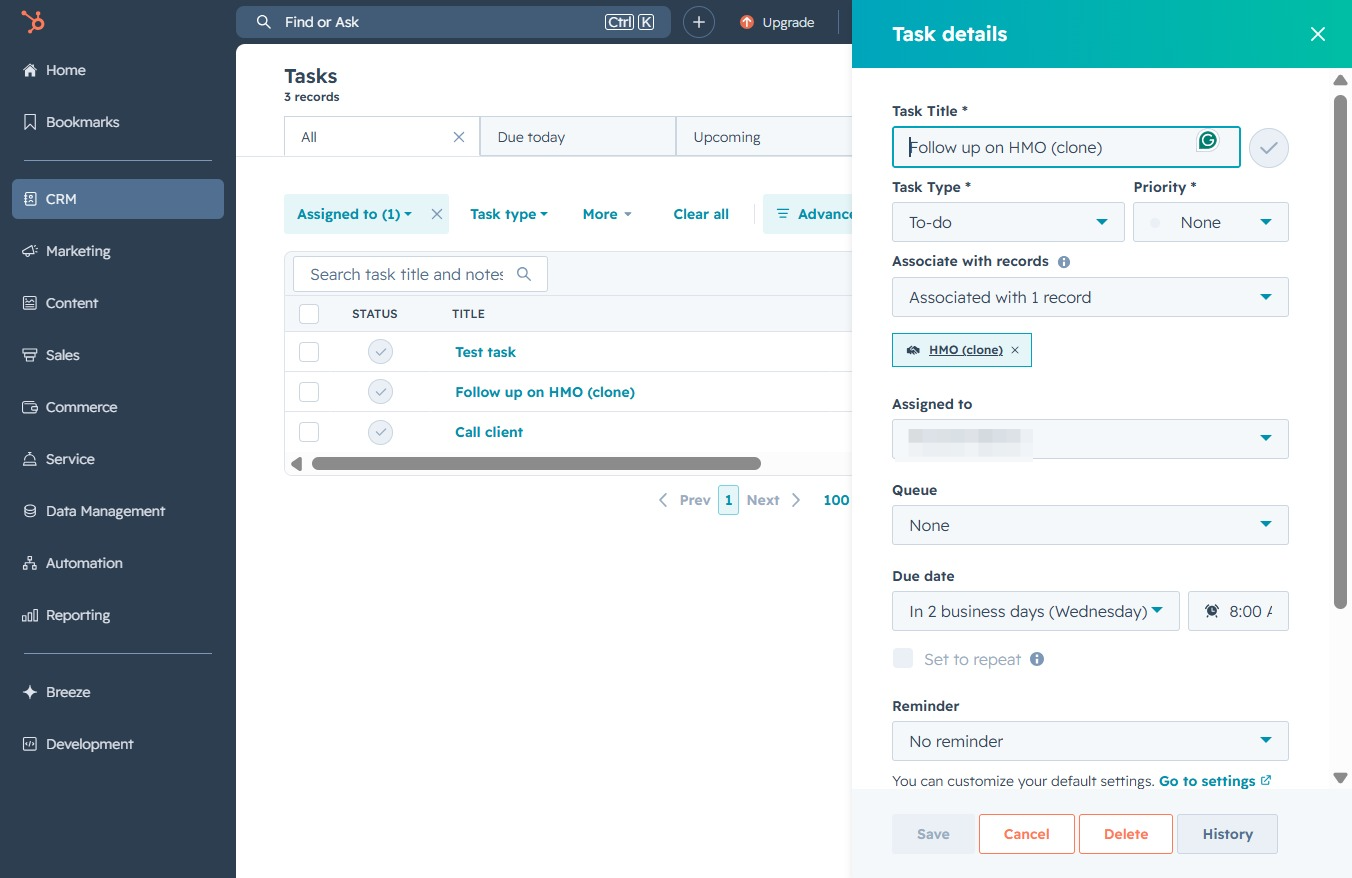
Task: Close the Task details panel
Action: 1318,34
